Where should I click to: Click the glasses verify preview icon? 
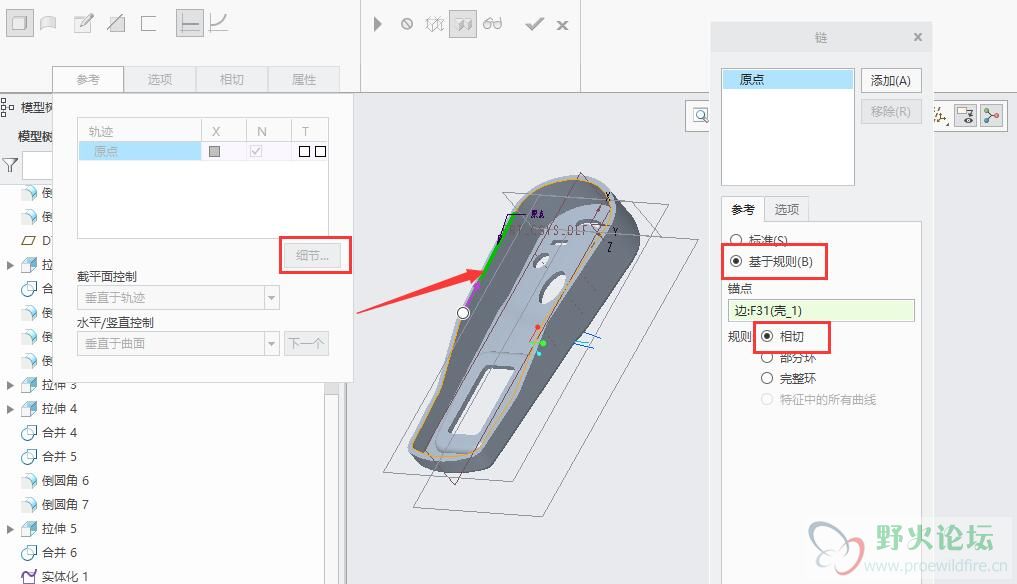(x=492, y=25)
